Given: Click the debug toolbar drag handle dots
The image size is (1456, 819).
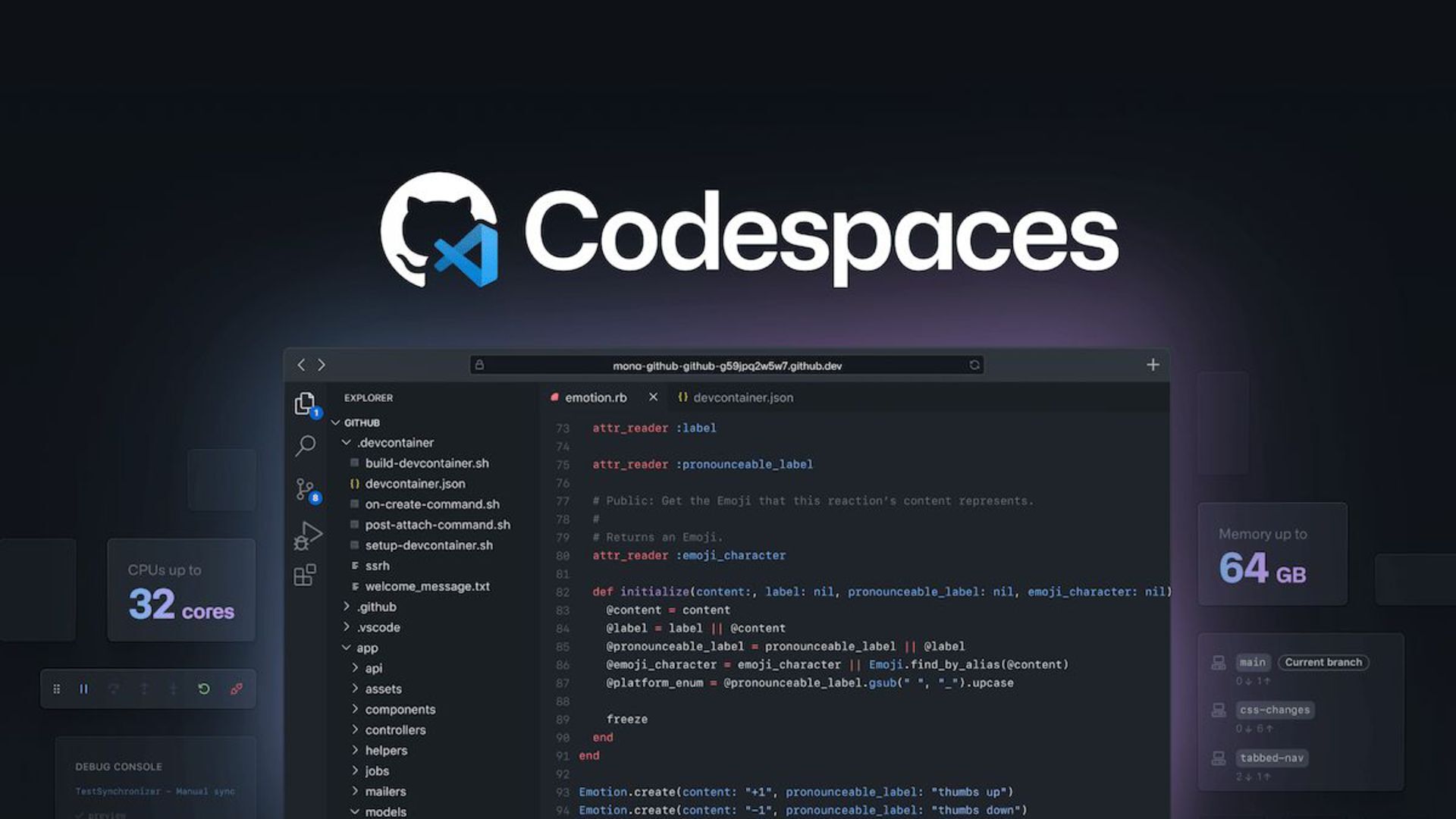Looking at the screenshot, I should 56,689.
